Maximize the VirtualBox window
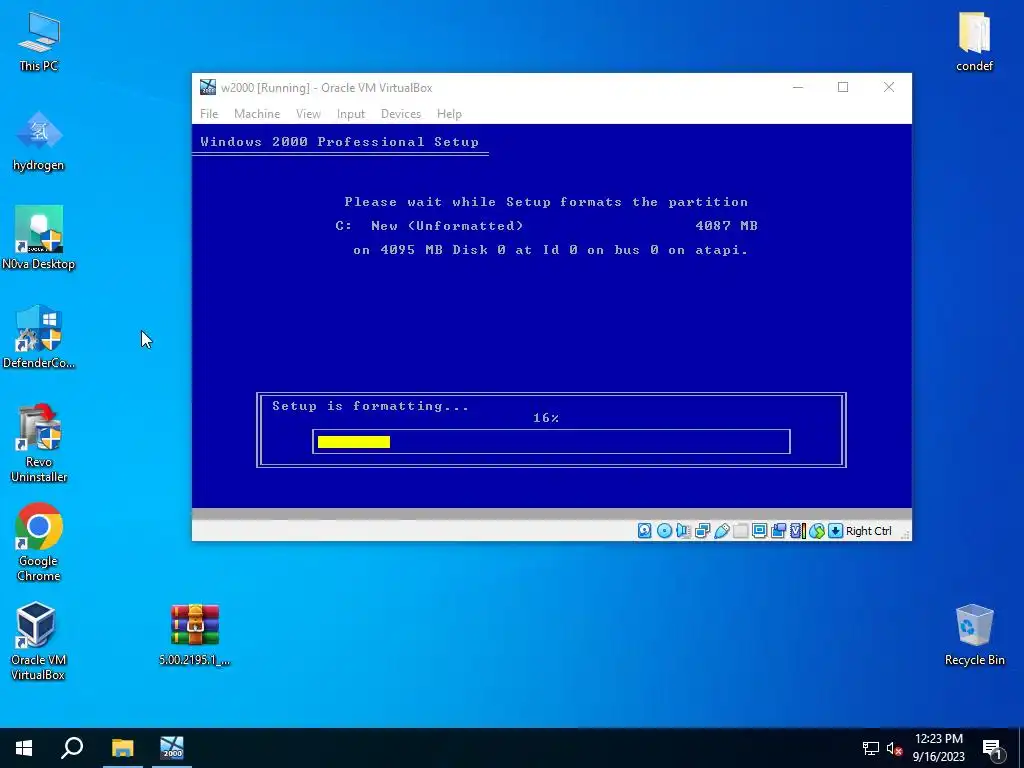Viewport: 1024px width, 768px height. coord(843,88)
